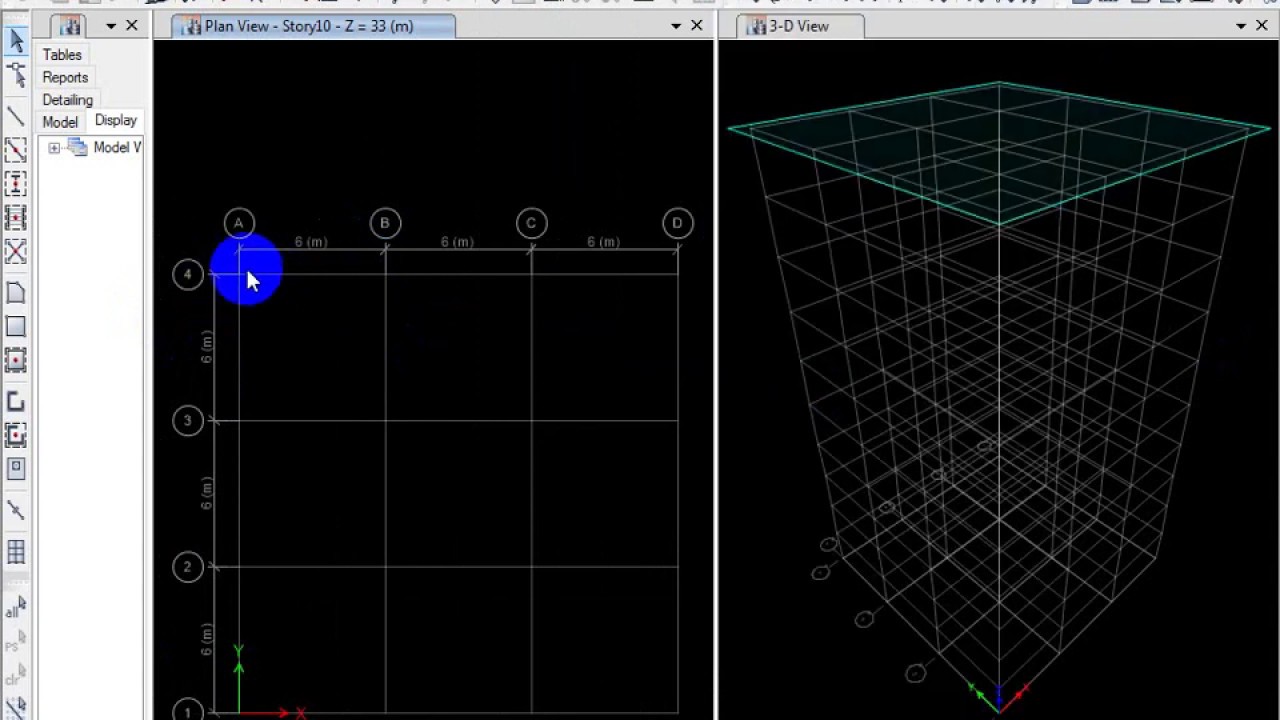Click the grid table tool icon
The height and width of the screenshot is (720, 1280).
click(16, 552)
